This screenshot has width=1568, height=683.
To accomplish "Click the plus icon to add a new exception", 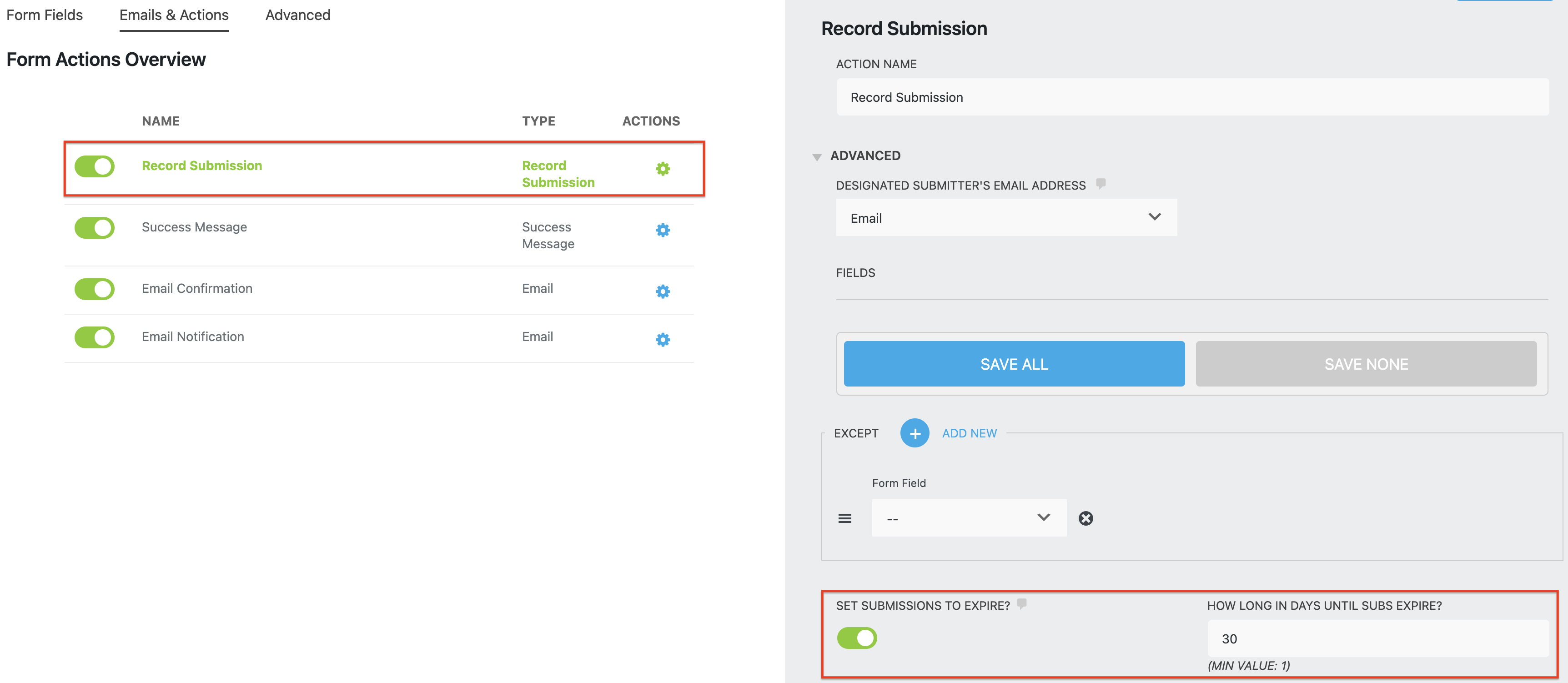I will point(915,433).
